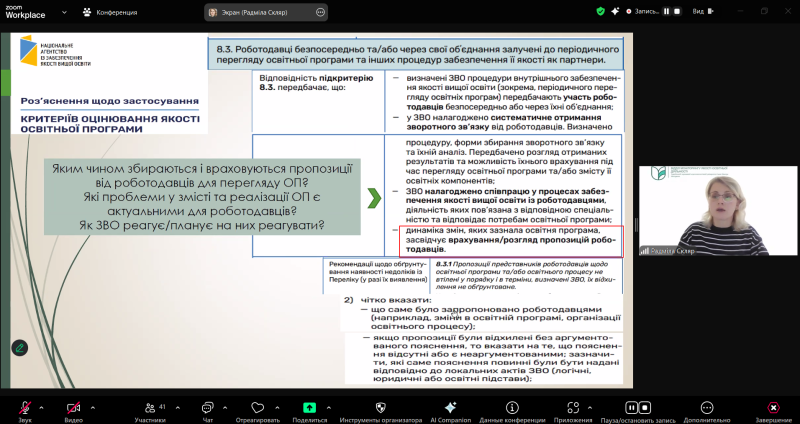The width and height of the screenshot is (800, 424).
Task: Expand chat options arrow next to Чат
Action: 226,408
